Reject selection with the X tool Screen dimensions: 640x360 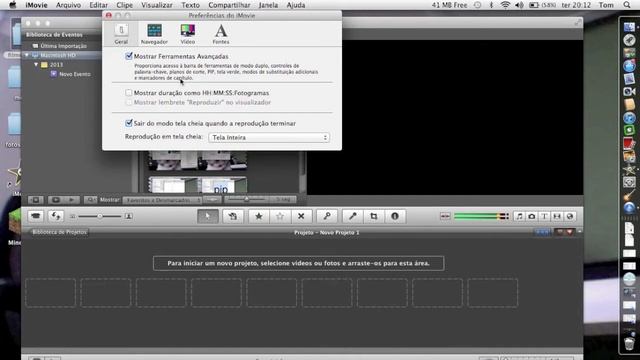(301, 216)
